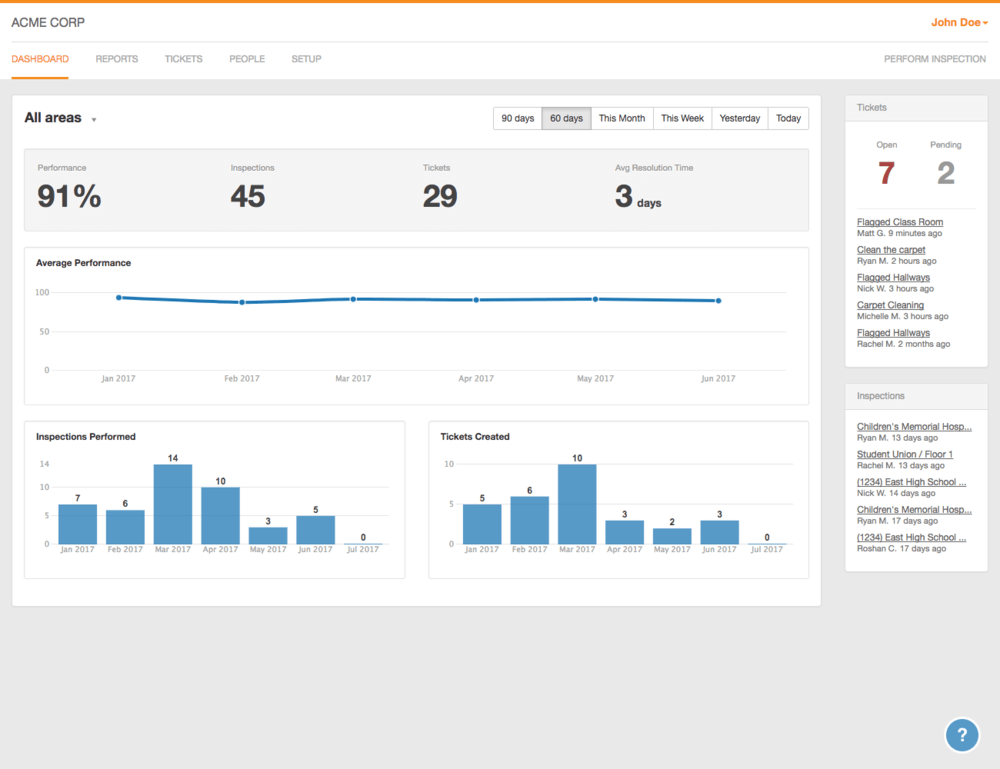Go to the Reports tab

point(117,59)
